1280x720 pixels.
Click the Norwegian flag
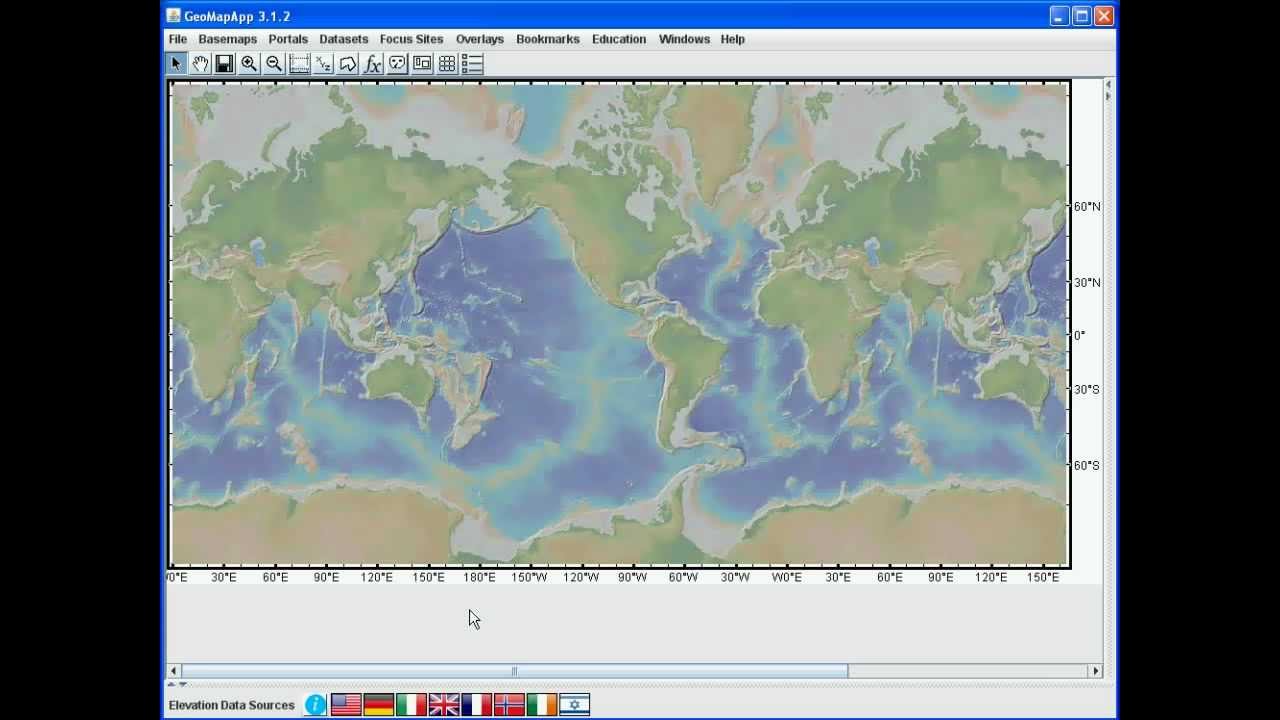[x=509, y=705]
